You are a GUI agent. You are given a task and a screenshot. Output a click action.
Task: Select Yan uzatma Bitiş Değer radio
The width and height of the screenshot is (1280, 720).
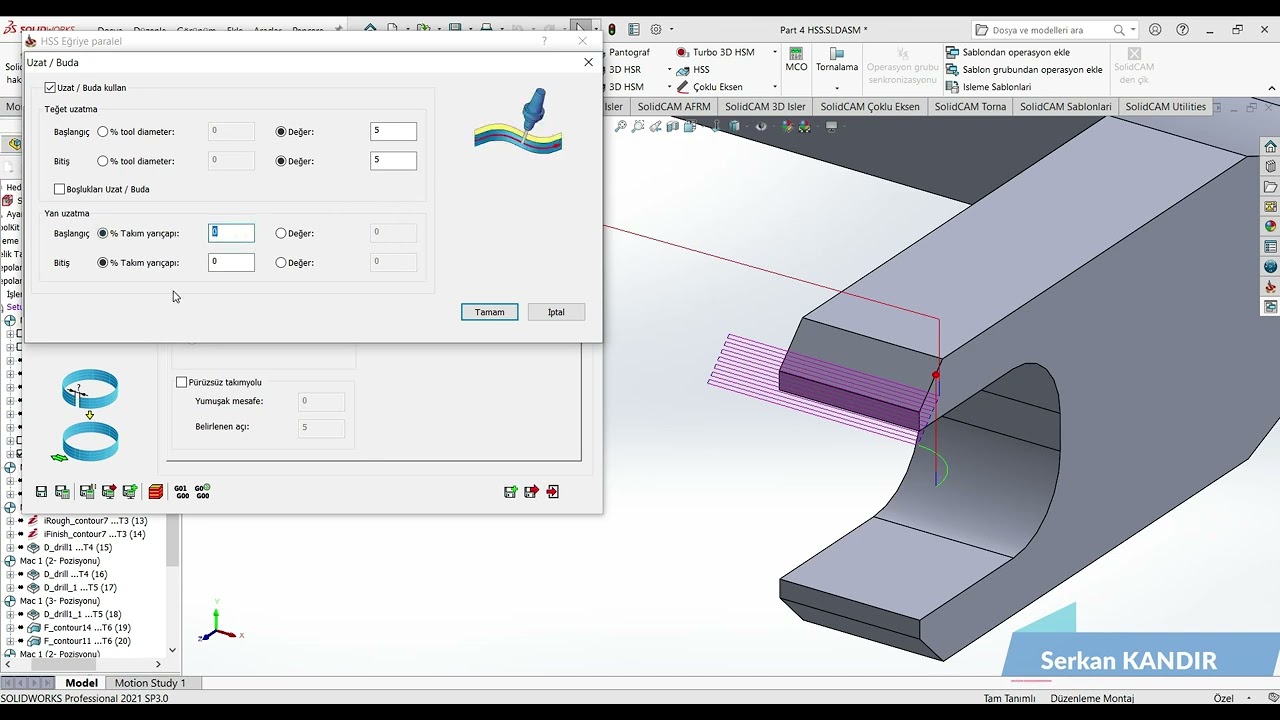coord(281,263)
